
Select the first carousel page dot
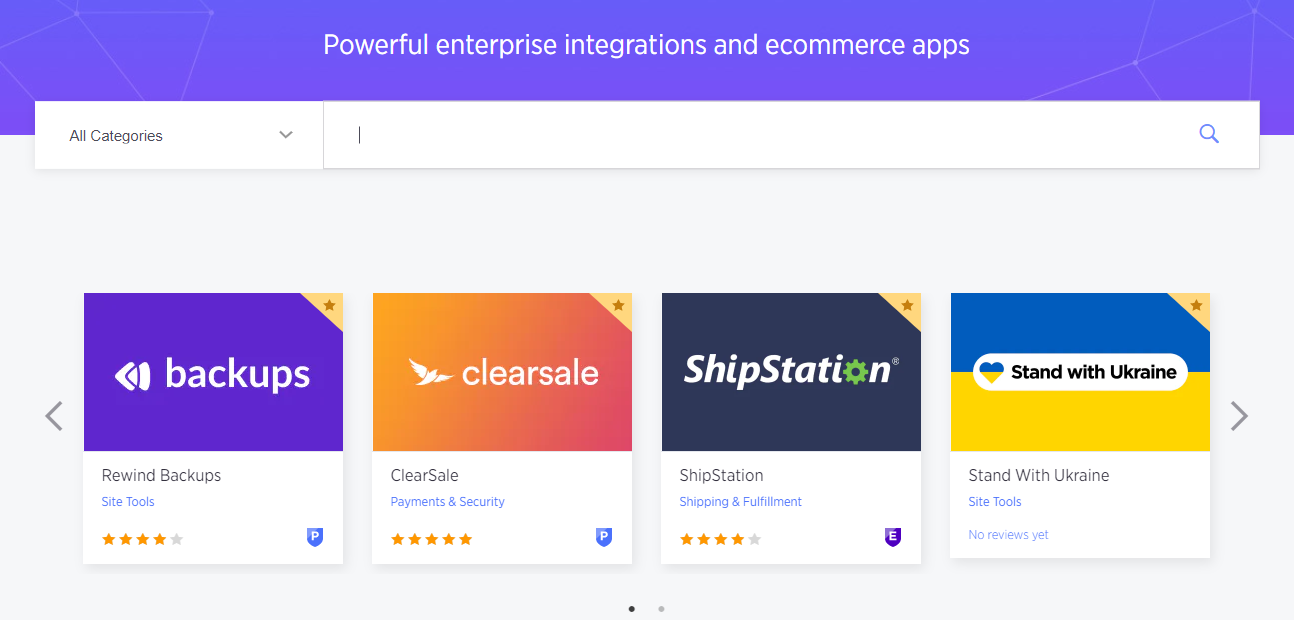tap(631, 608)
